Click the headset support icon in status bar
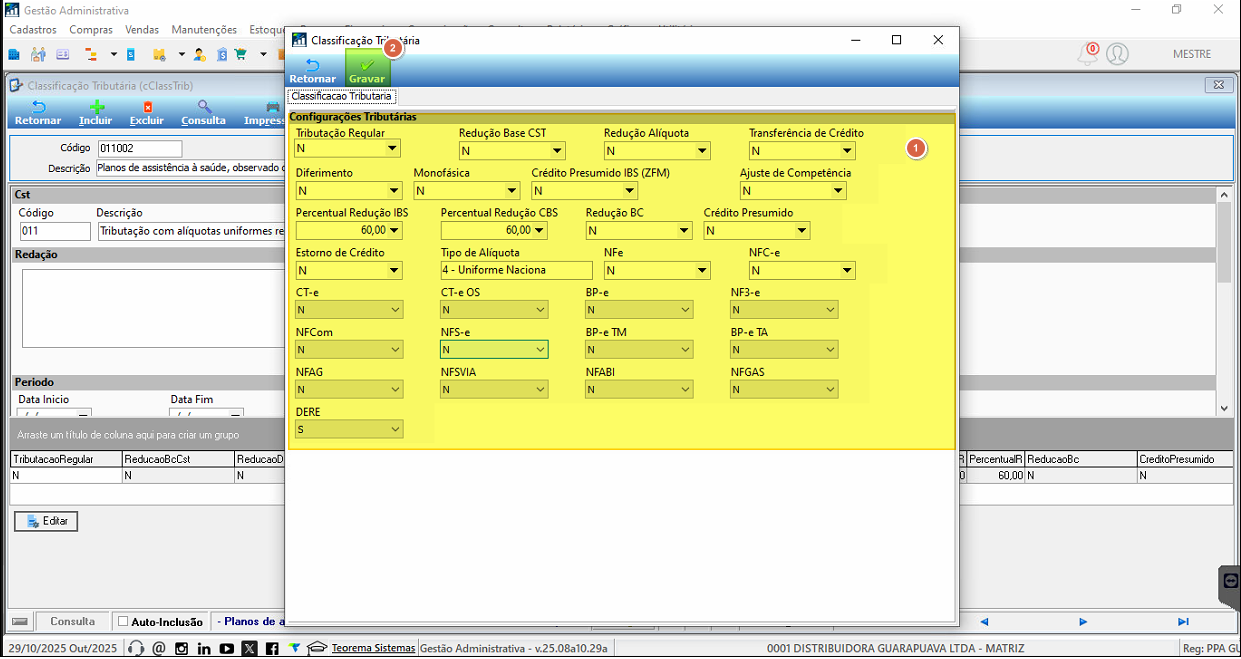1241x659 pixels. pyautogui.click(x=137, y=648)
